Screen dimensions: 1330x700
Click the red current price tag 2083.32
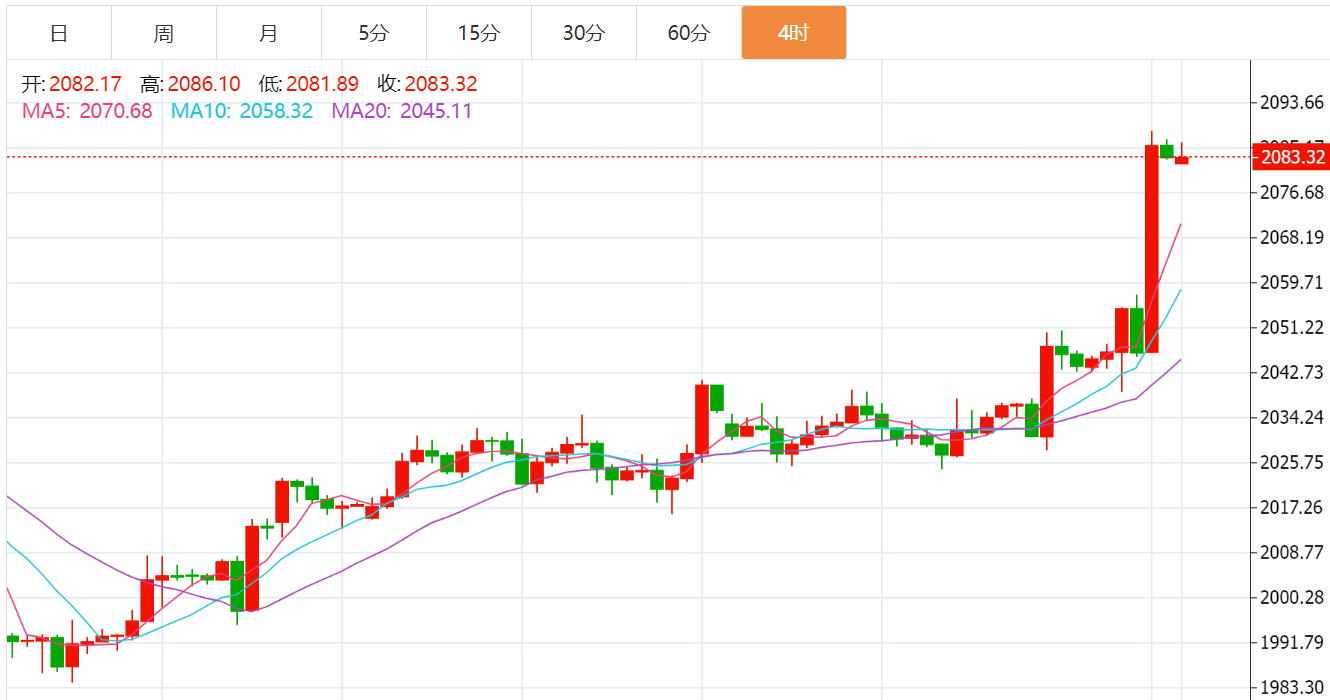[1291, 157]
